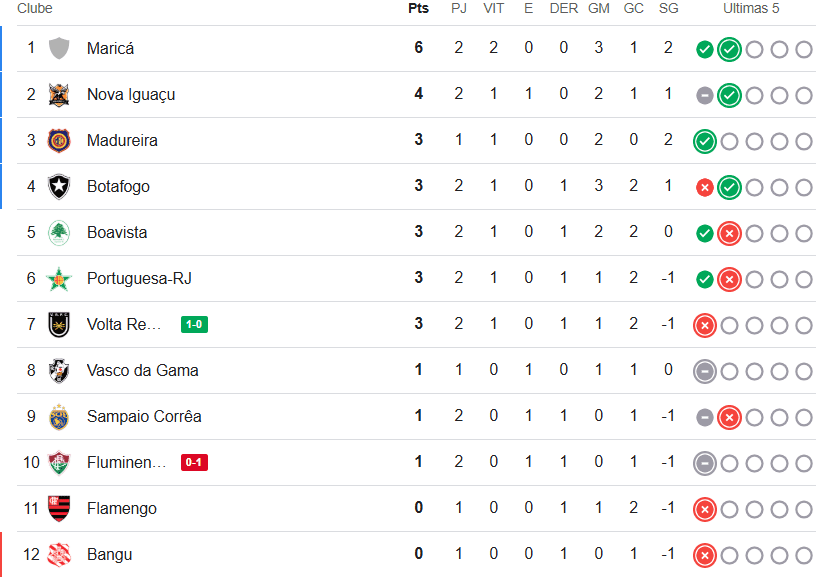
Task: Click the Maricá club crest icon
Action: point(59,48)
